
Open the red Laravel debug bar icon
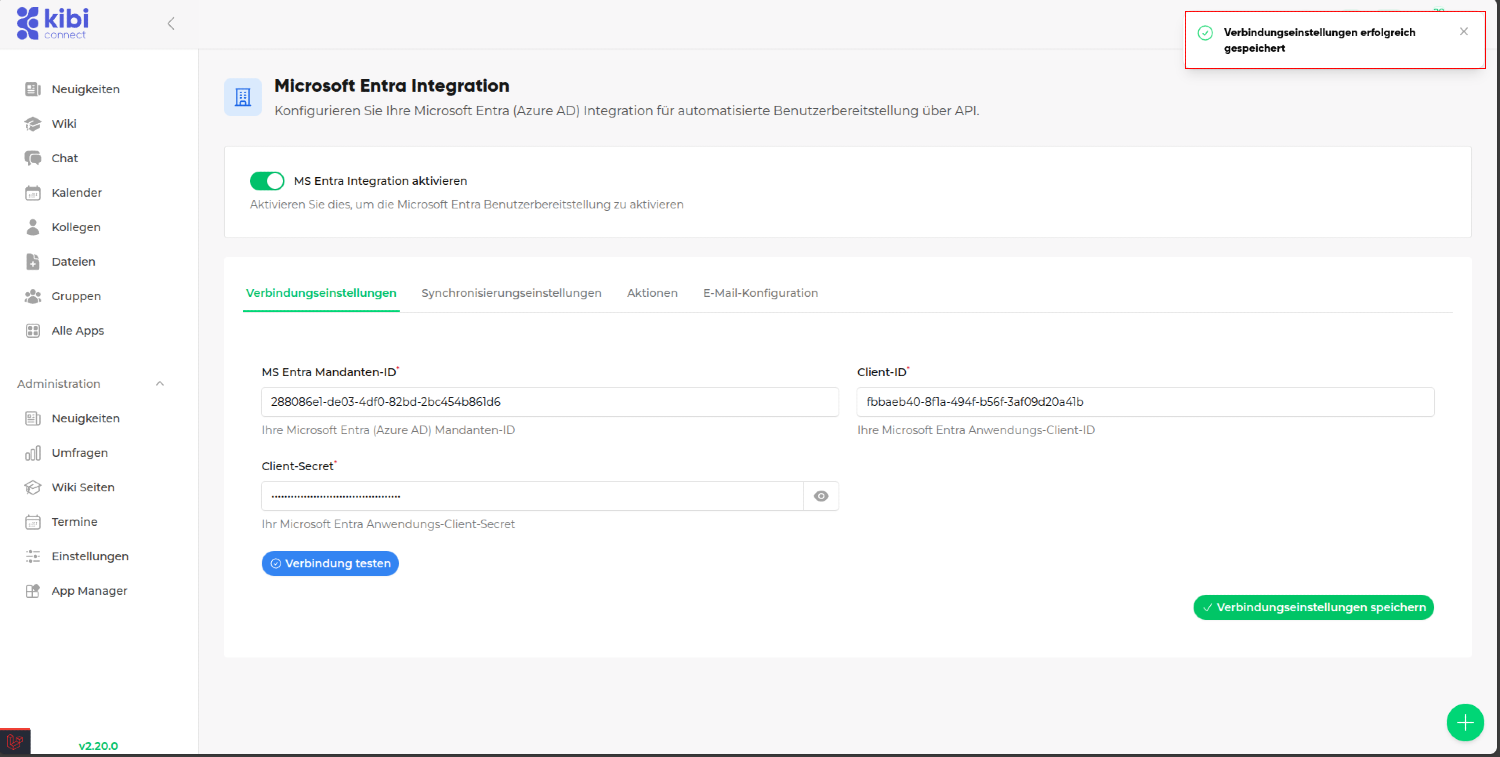point(15,742)
